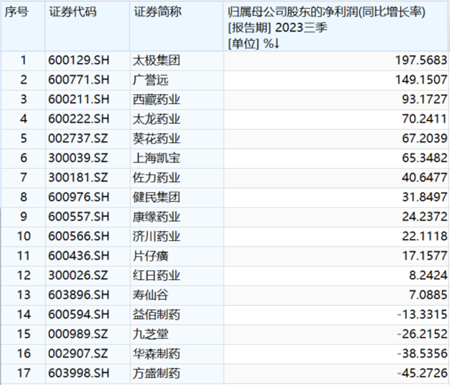Click the name 华森制药
Image resolution: width=450 pixels, height=385 pixels.
[x=156, y=354]
